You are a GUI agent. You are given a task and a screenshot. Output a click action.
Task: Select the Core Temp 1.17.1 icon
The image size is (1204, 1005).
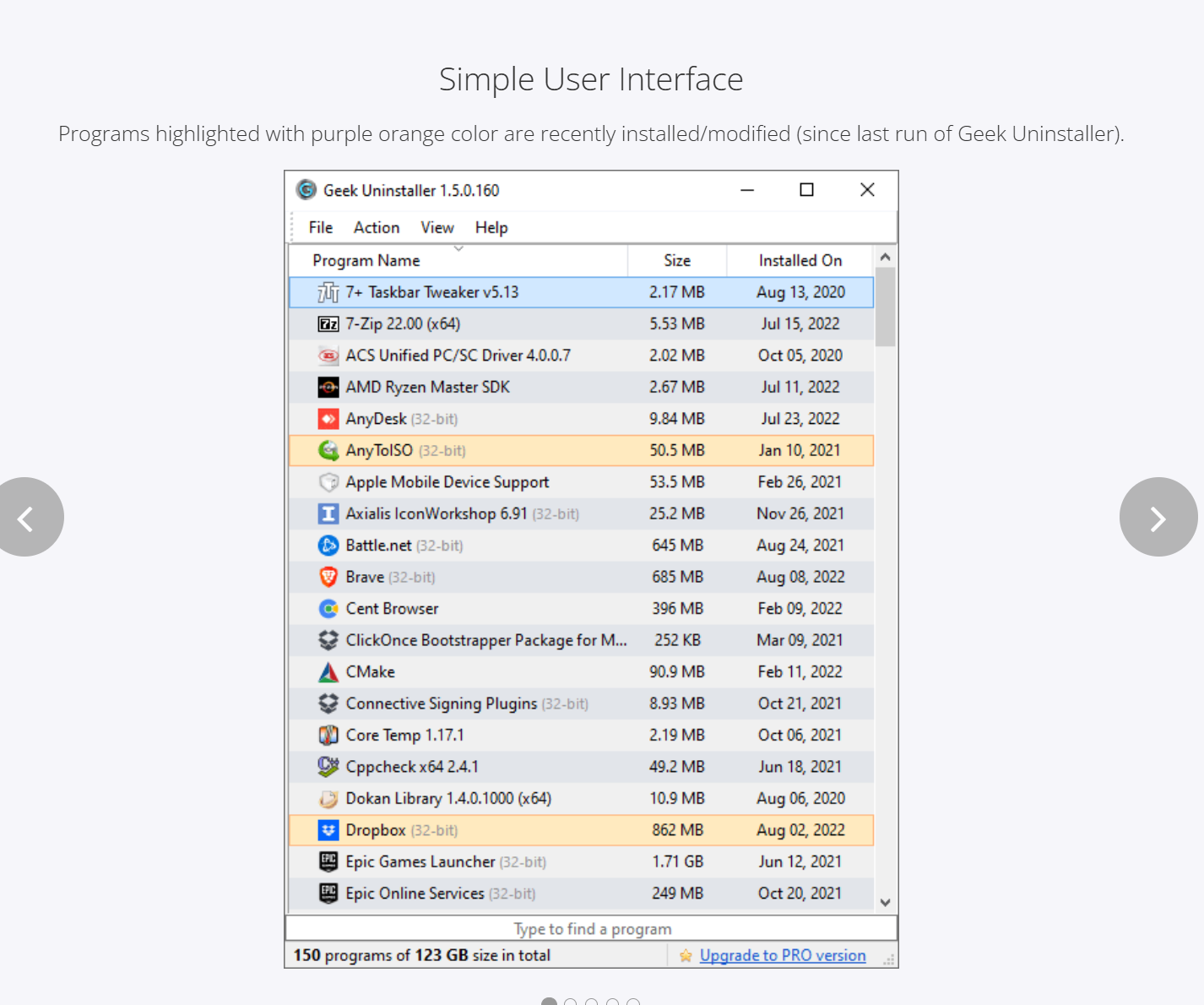point(328,736)
